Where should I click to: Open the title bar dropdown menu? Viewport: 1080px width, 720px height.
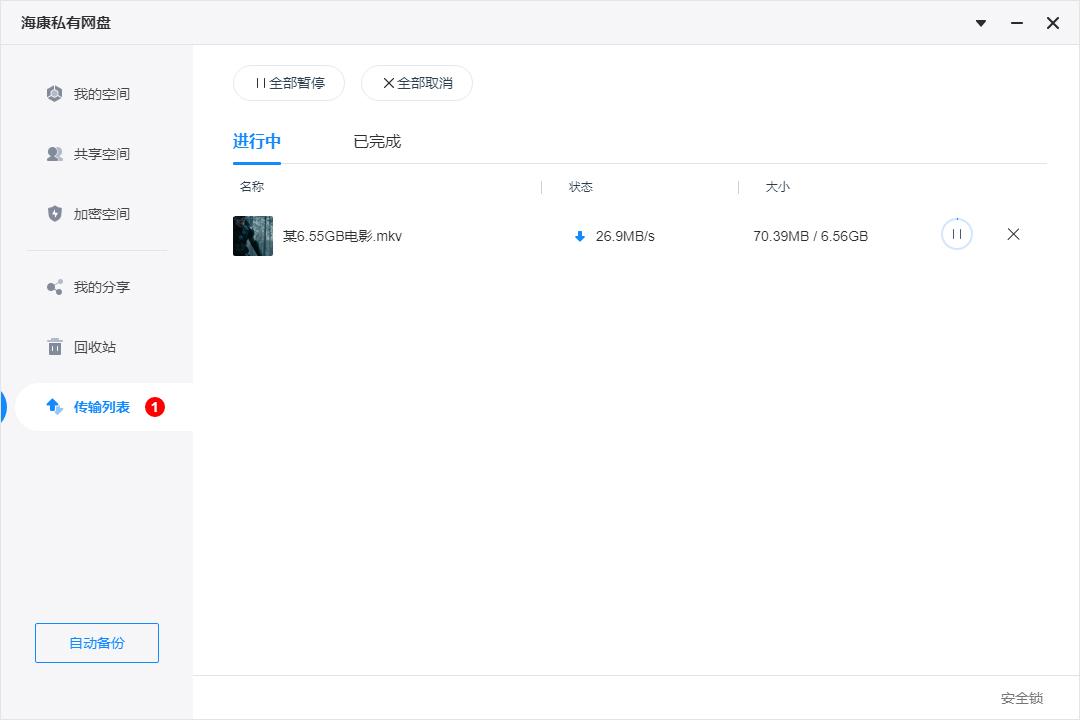tap(980, 22)
